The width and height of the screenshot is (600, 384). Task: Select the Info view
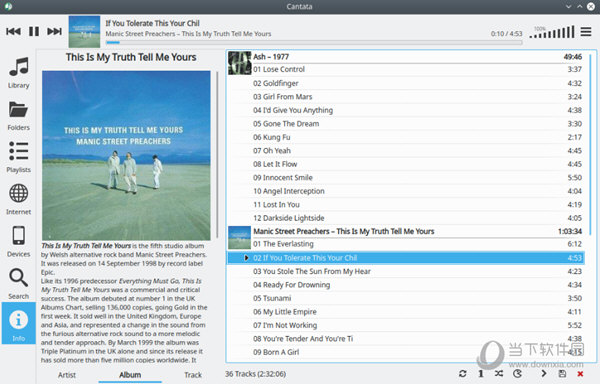click(x=18, y=323)
